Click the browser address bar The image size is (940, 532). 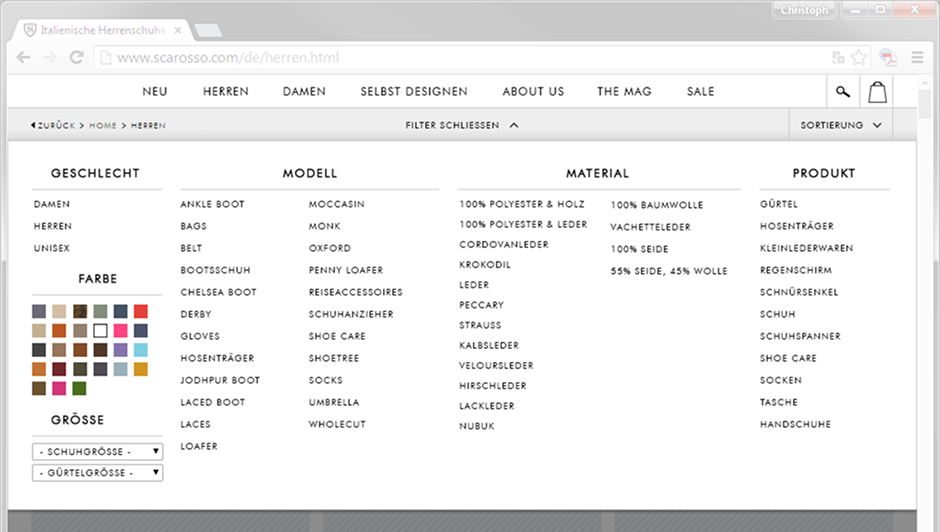click(x=460, y=58)
